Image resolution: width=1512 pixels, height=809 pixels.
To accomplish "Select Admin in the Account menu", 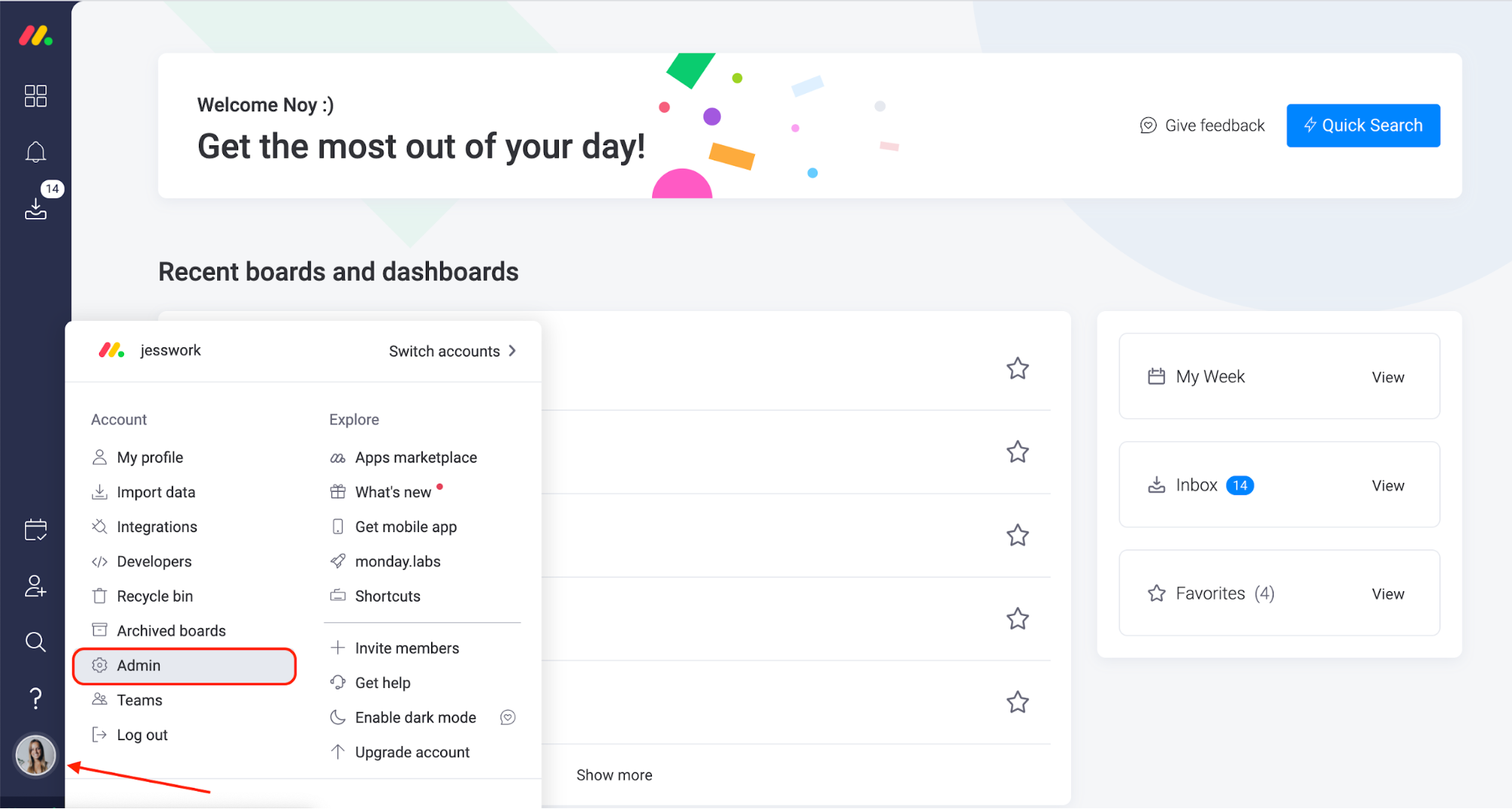I will 185,666.
